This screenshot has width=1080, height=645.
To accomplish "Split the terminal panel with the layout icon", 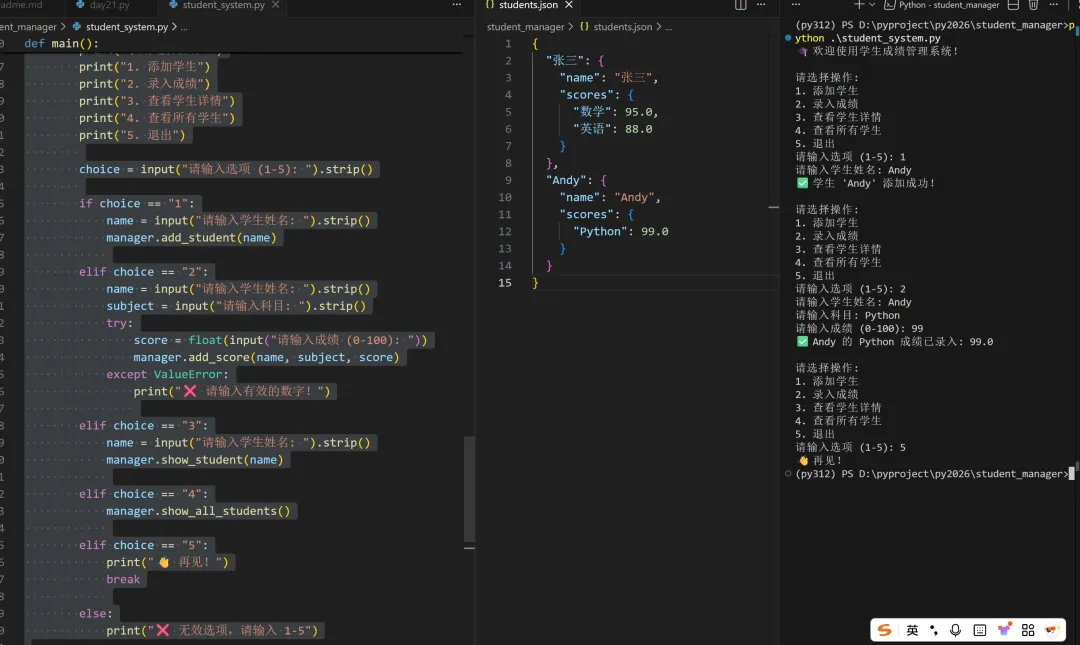I will [x=1013, y=5].
